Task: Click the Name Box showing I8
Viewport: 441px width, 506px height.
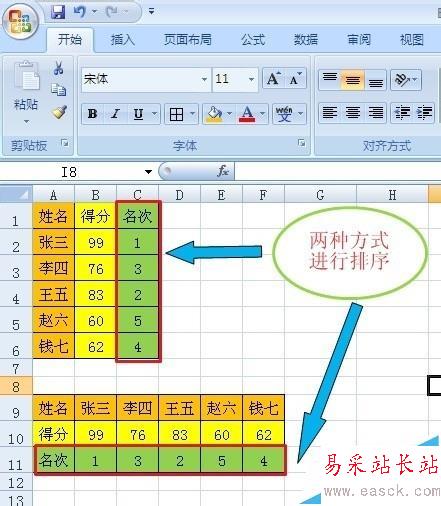Action: [x=70, y=172]
